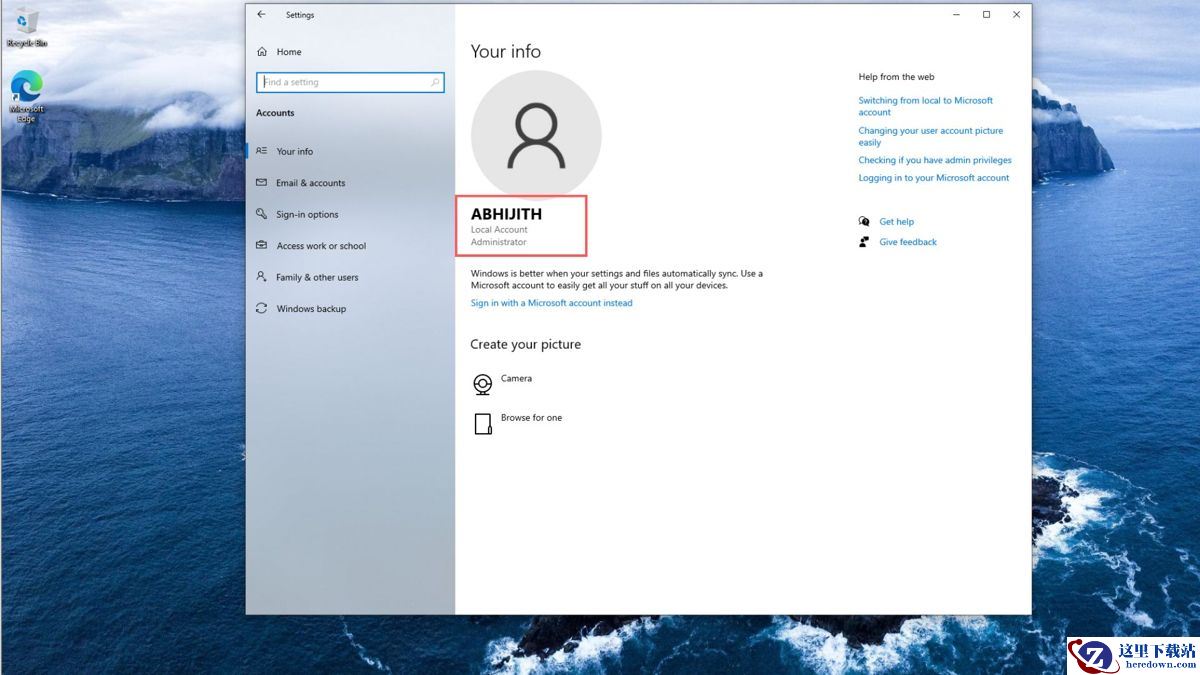The width and height of the screenshot is (1200, 675).
Task: Open the Camera option icon
Action: (483, 384)
